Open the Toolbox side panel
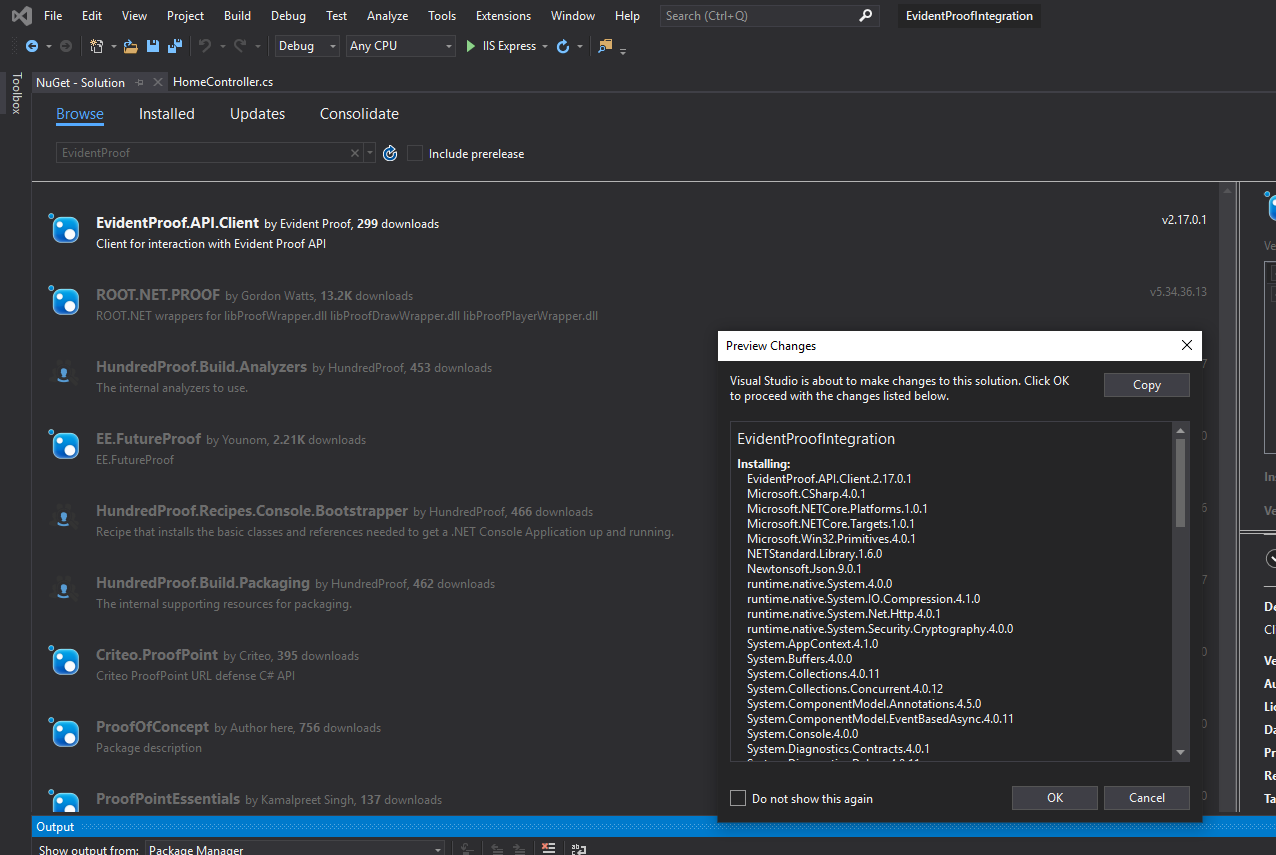The height and width of the screenshot is (855, 1276). pos(16,93)
